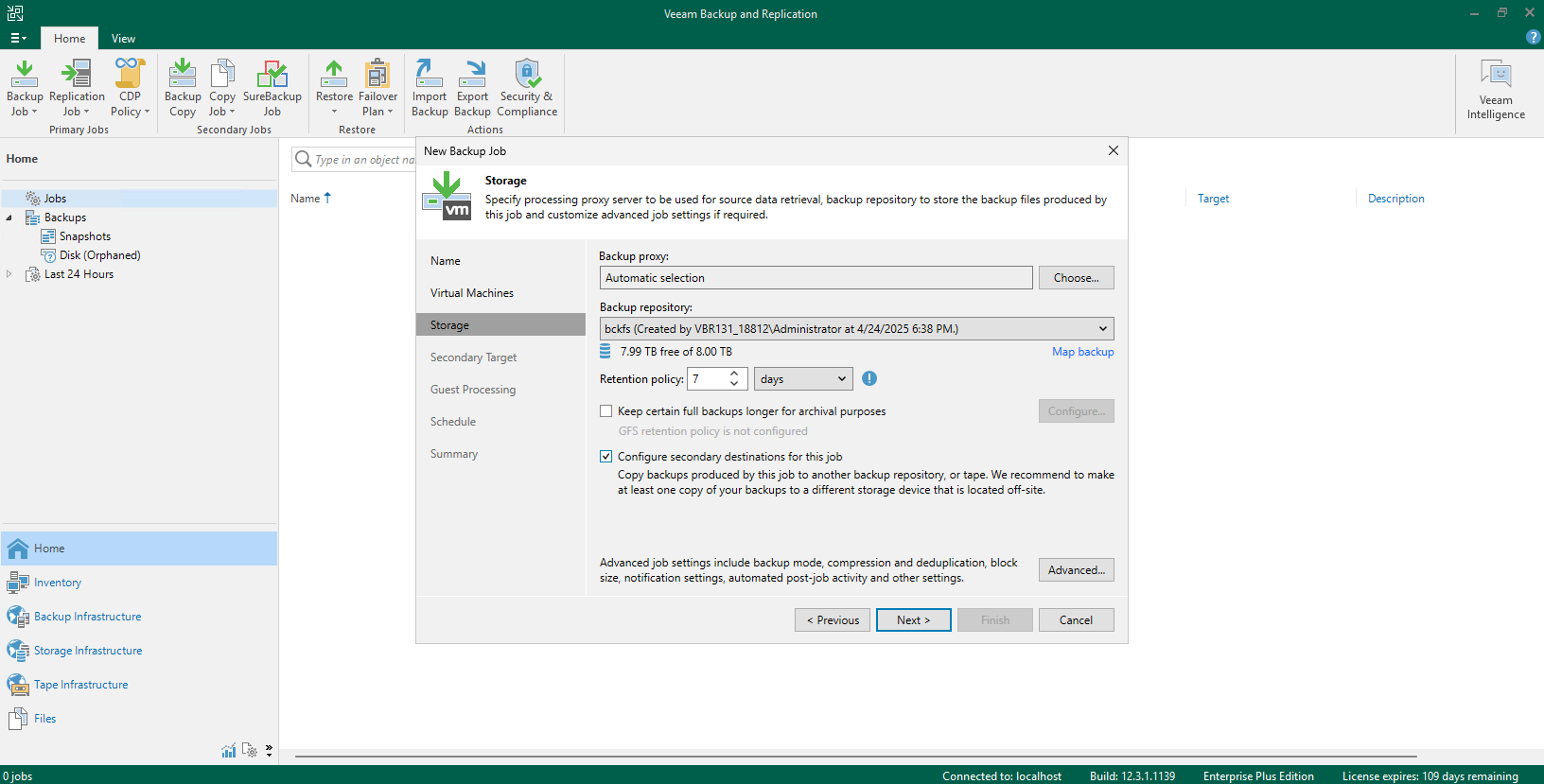Click the Tape Infrastructure view icon

point(18,685)
